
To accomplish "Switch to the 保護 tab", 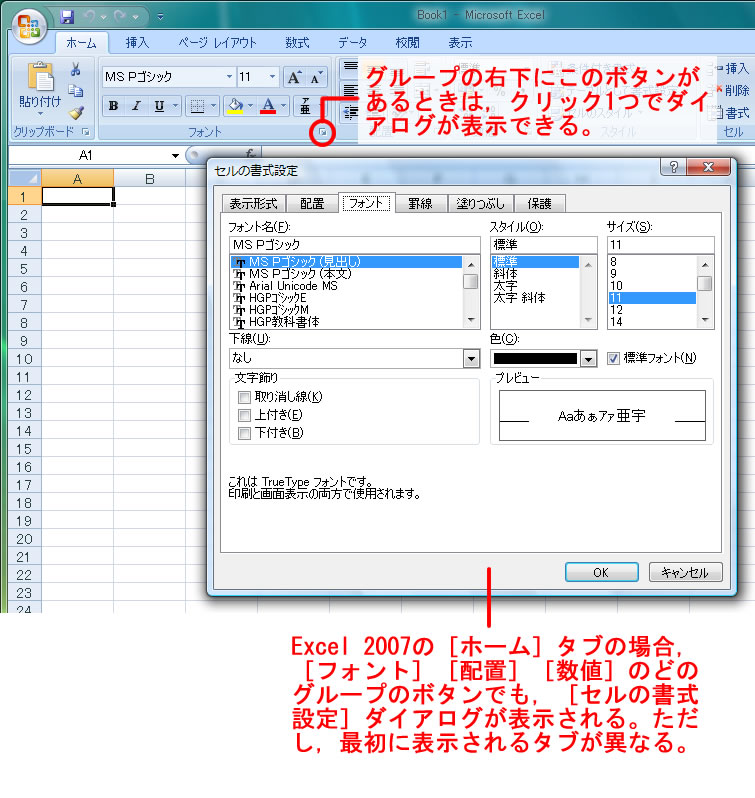I will [x=539, y=204].
